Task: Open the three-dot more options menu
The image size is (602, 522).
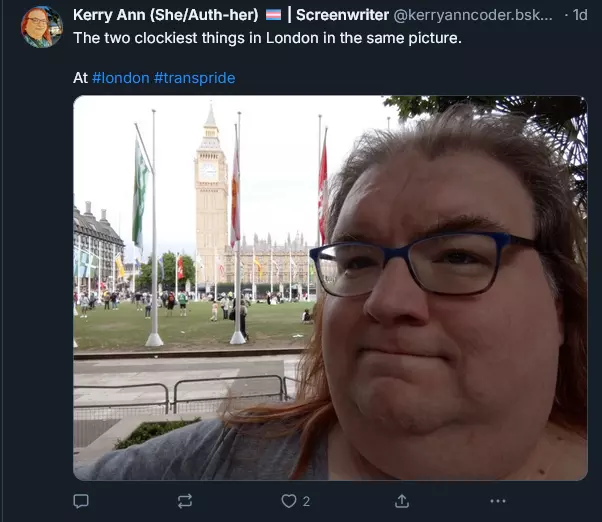Action: click(x=498, y=501)
